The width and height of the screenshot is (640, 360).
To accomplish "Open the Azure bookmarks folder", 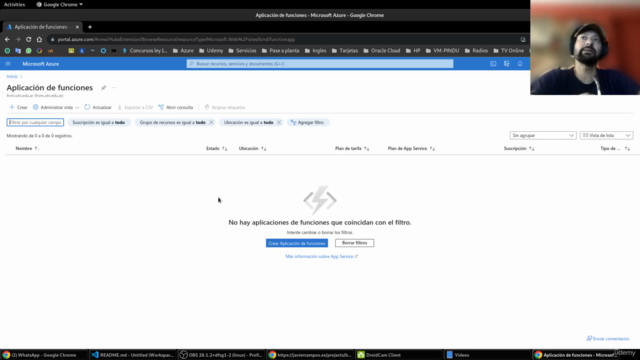I will point(183,51).
